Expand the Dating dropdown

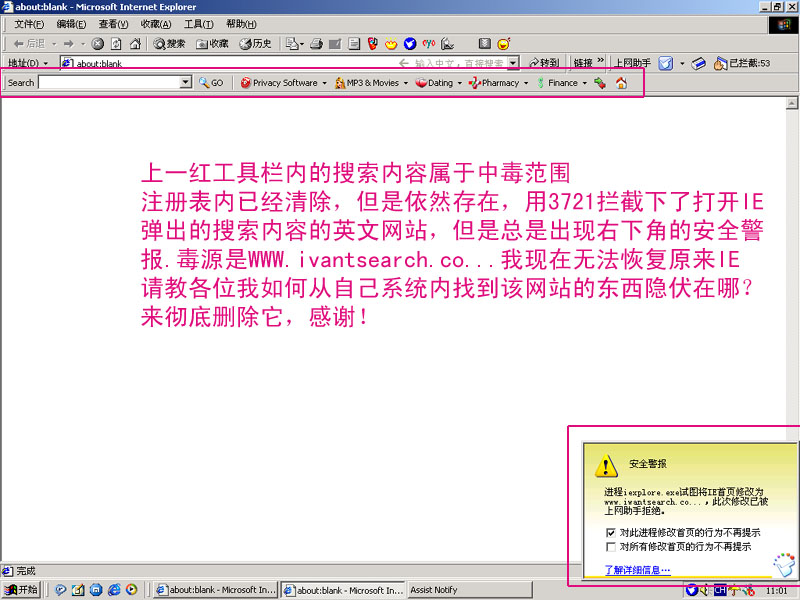[x=460, y=83]
